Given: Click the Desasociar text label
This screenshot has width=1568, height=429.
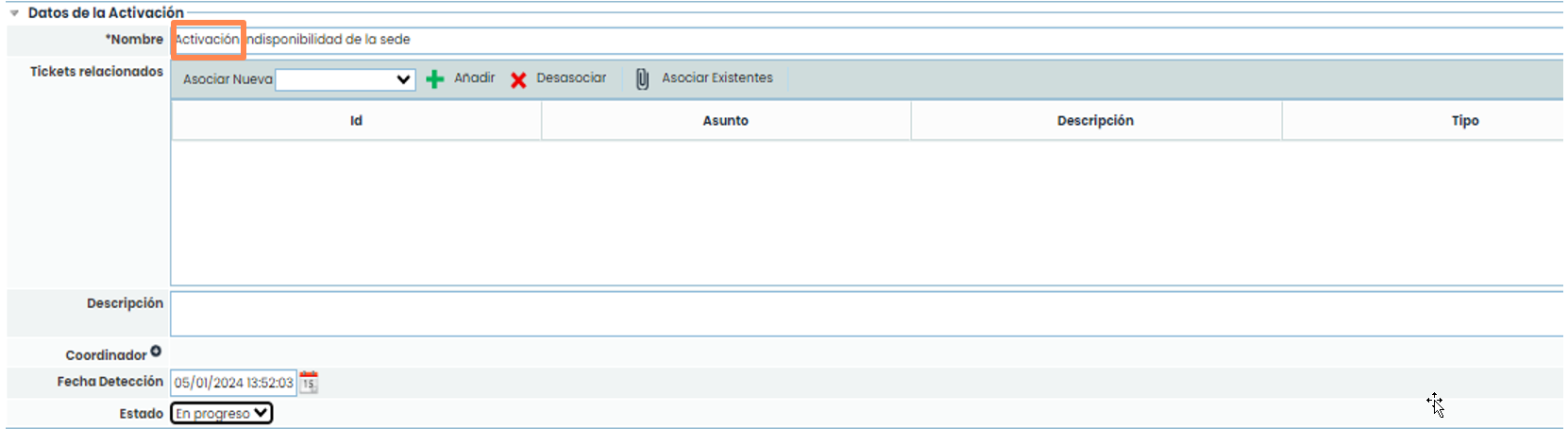Looking at the screenshot, I should (x=571, y=78).
